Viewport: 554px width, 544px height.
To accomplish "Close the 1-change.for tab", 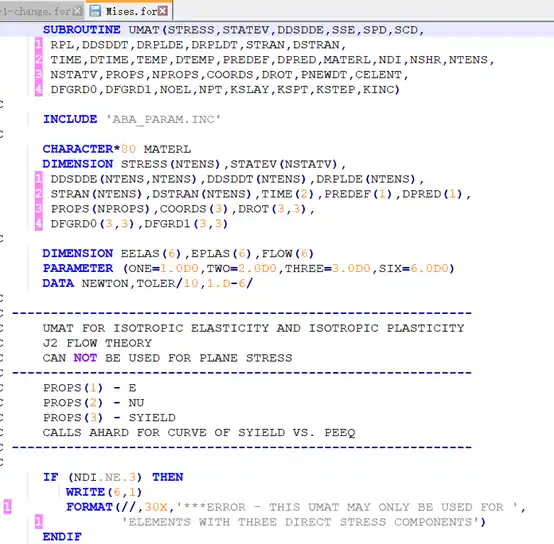I will pyautogui.click(x=77, y=11).
